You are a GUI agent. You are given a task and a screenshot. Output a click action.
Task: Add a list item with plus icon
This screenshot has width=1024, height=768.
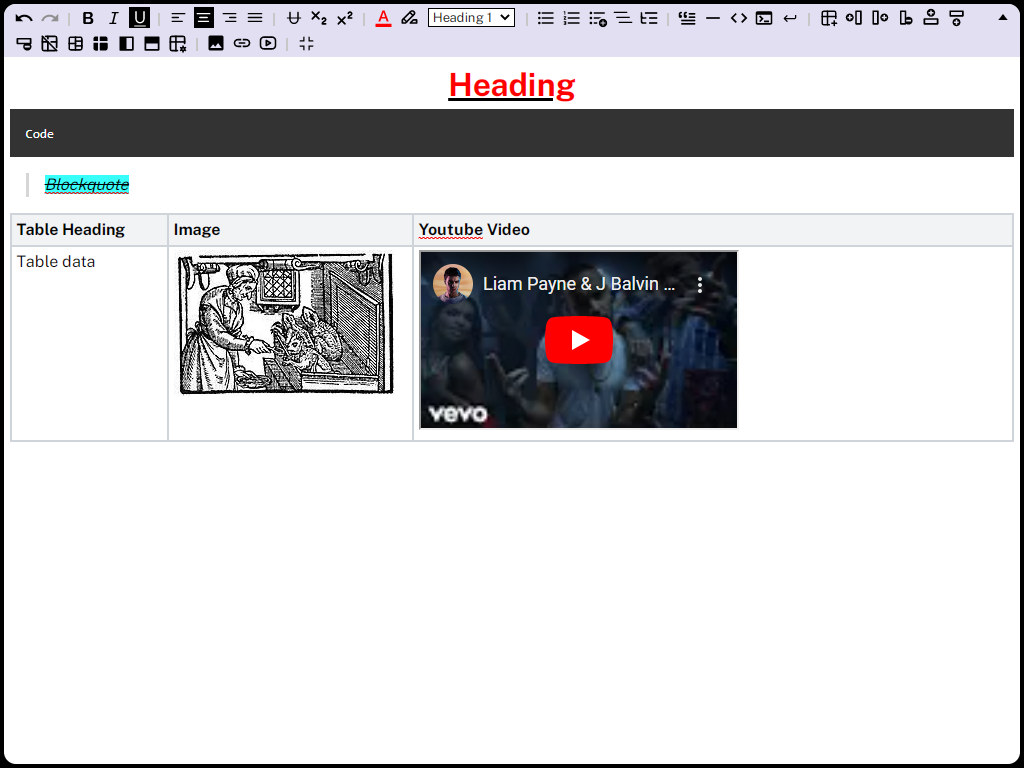coord(598,18)
